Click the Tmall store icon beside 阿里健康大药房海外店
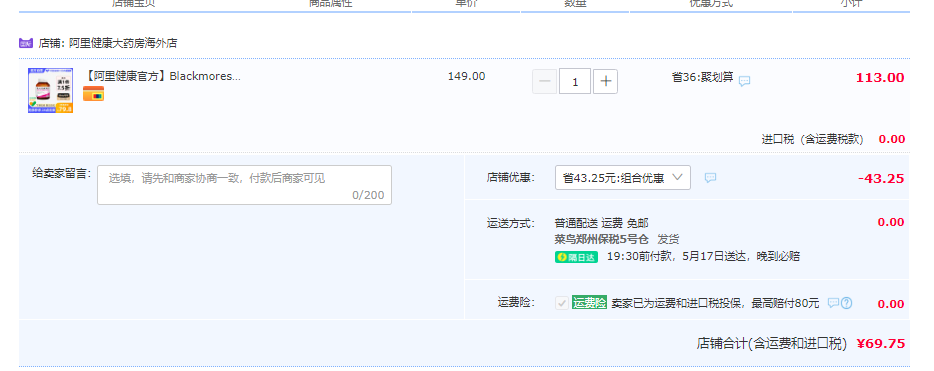Viewport: 934px width, 371px height. [x=26, y=43]
